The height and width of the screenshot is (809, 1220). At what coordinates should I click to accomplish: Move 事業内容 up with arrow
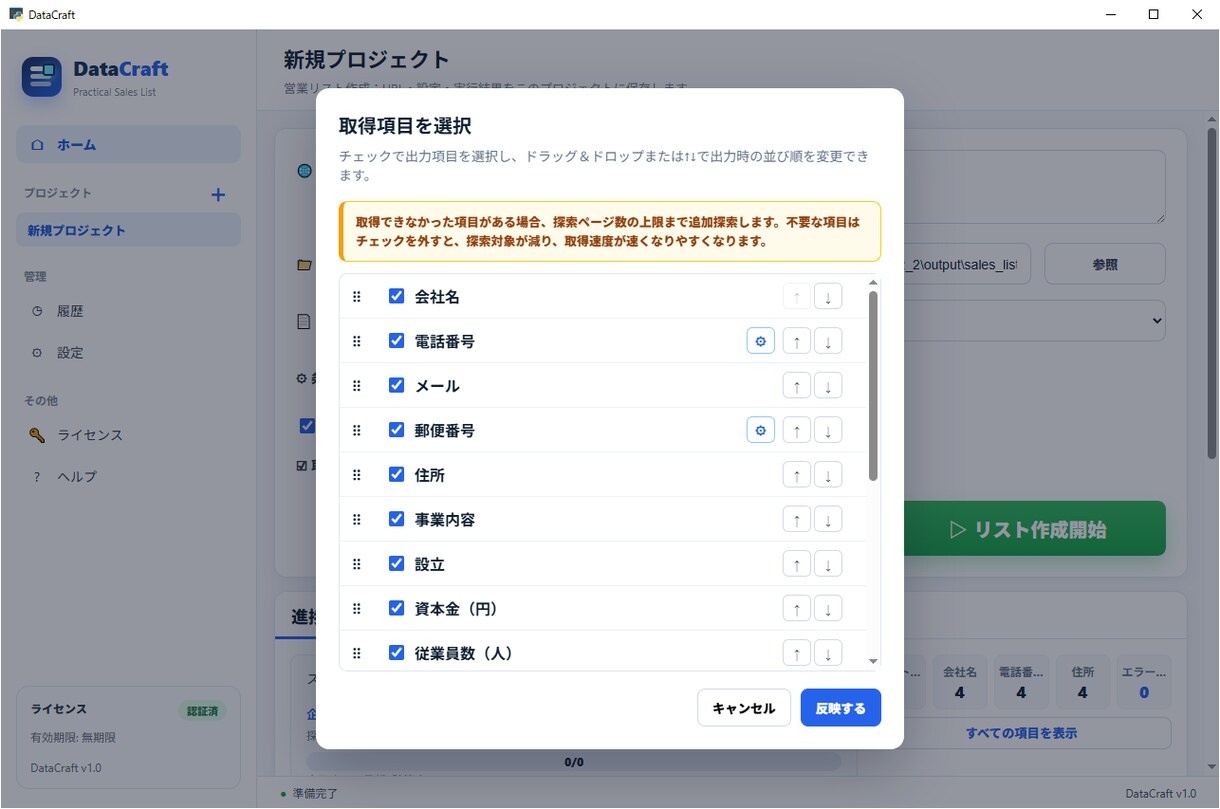point(796,519)
